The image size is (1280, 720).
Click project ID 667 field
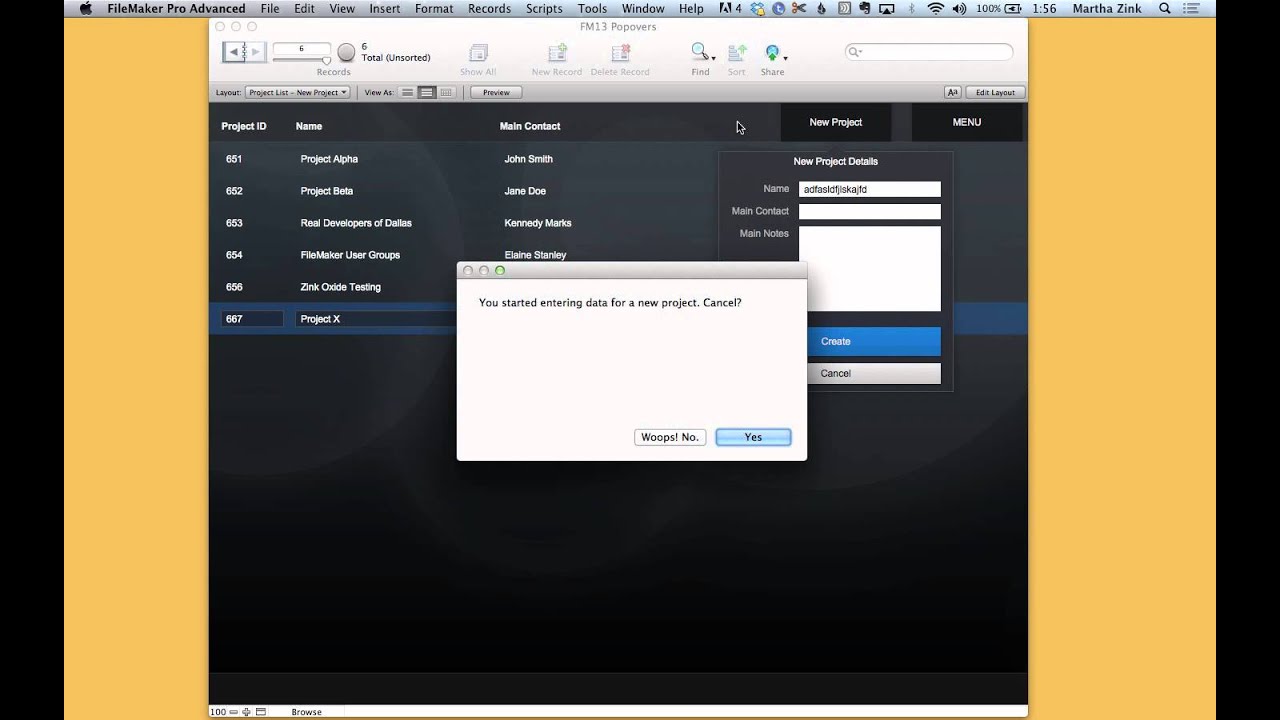click(x=252, y=319)
